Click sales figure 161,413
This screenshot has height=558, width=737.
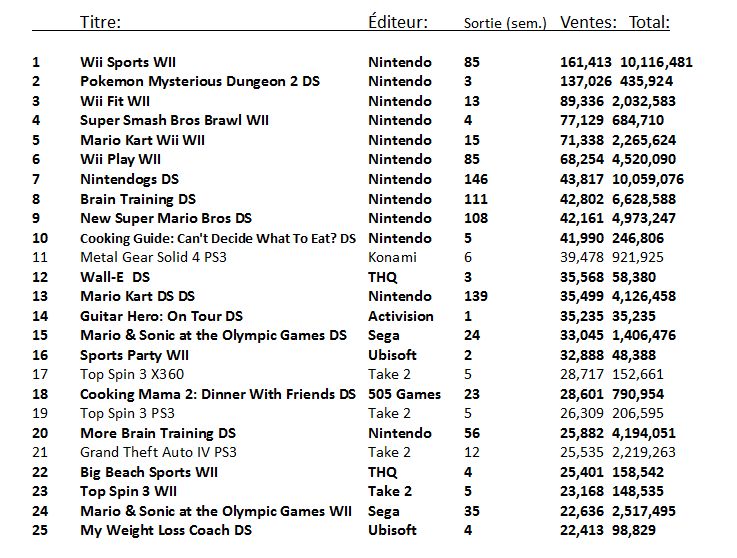[586, 62]
